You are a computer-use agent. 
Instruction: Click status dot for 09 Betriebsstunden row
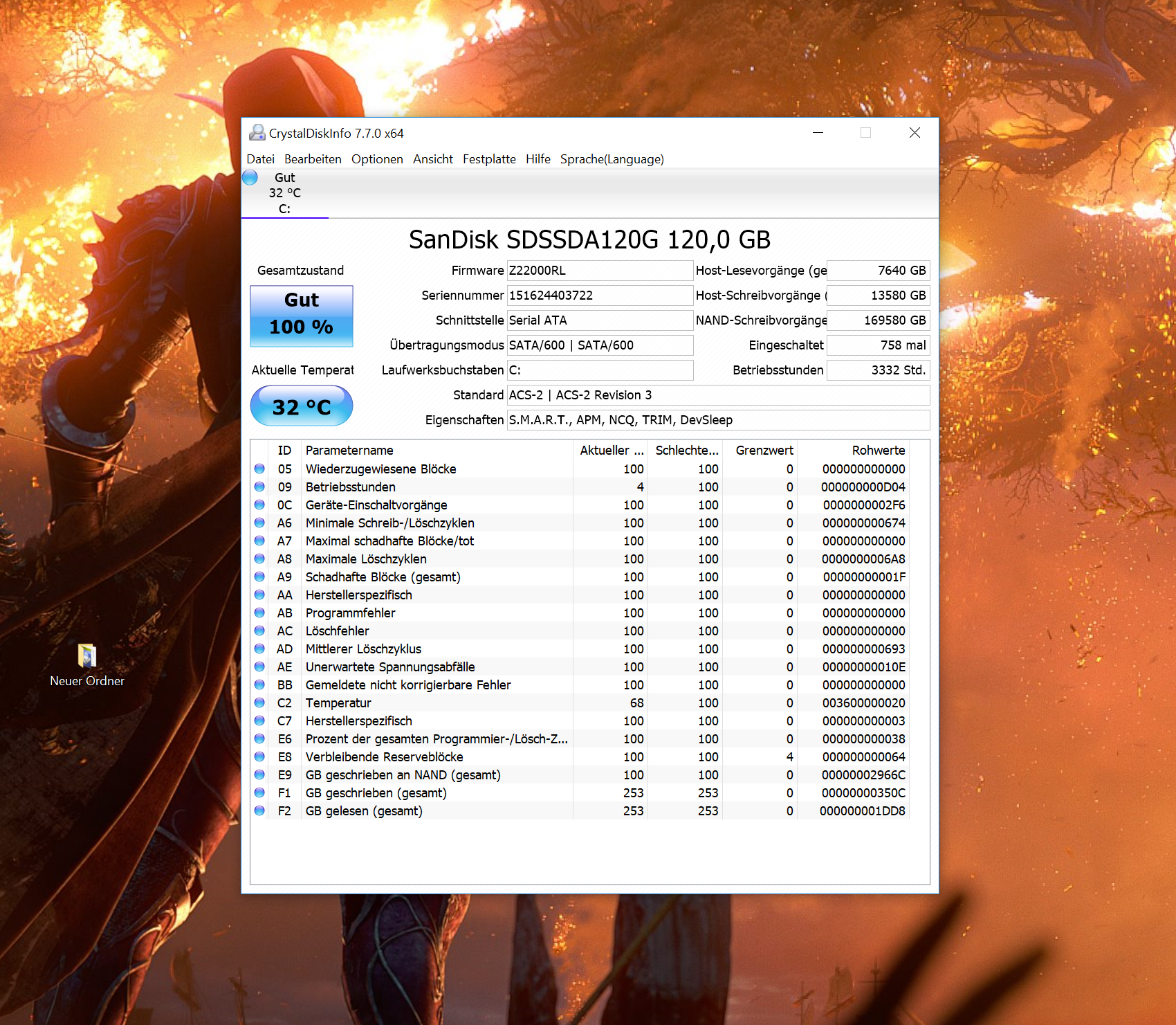pos(259,487)
